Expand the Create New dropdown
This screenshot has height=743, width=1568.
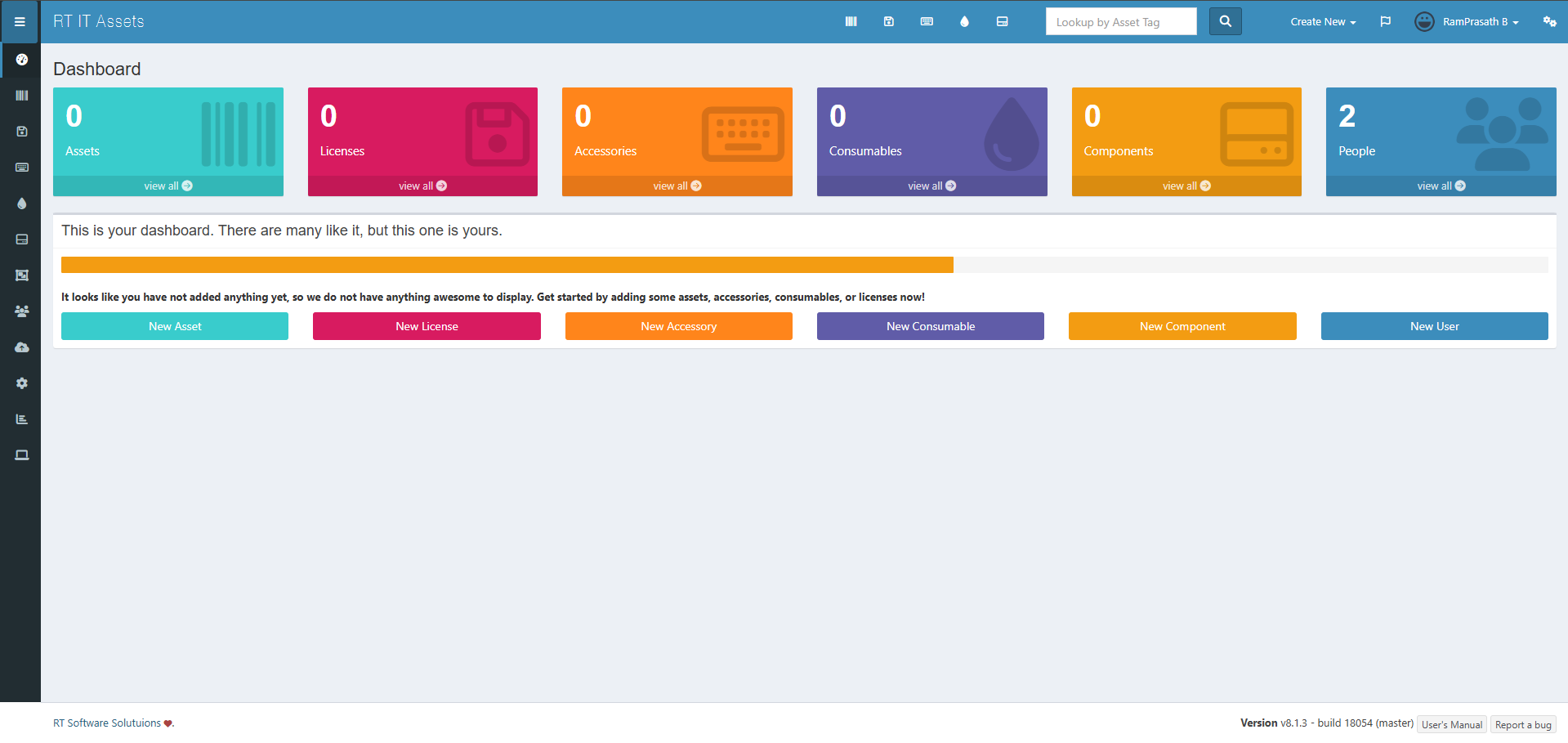point(1322,22)
